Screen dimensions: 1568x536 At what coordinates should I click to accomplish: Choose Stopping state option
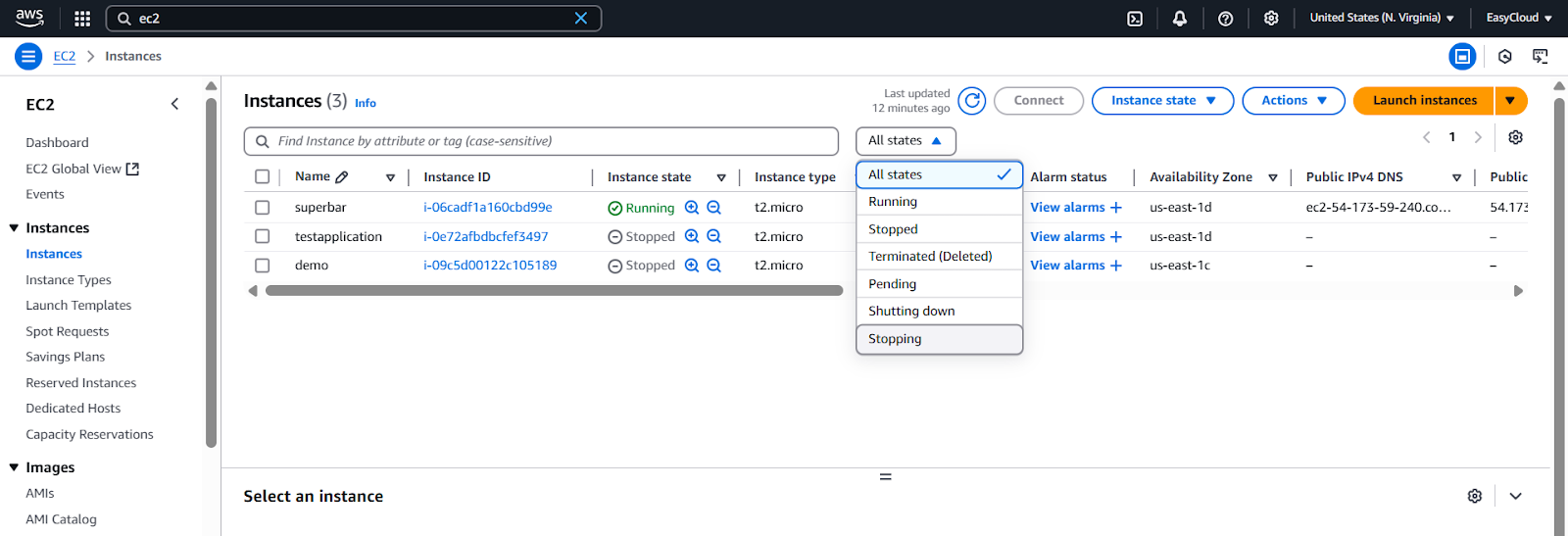(x=939, y=339)
